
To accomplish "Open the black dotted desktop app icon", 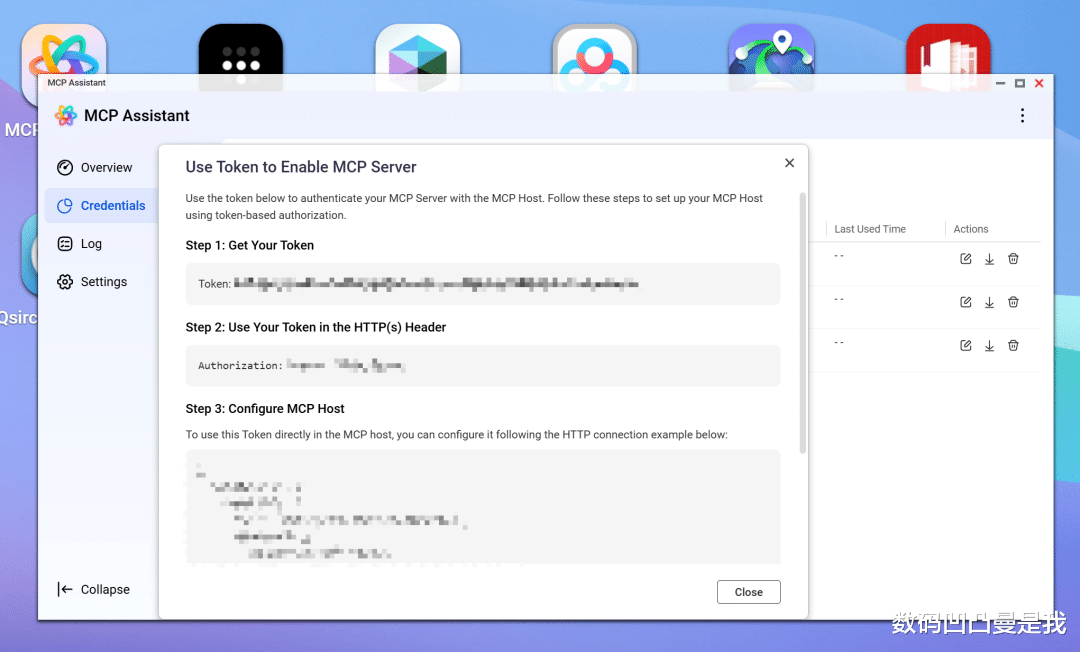I will click(x=240, y=57).
